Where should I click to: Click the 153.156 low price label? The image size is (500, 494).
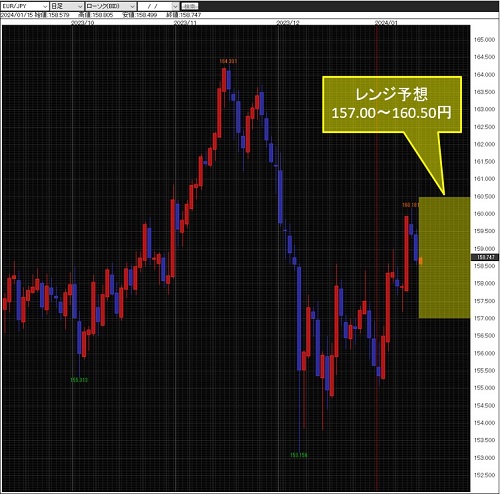(x=299, y=455)
